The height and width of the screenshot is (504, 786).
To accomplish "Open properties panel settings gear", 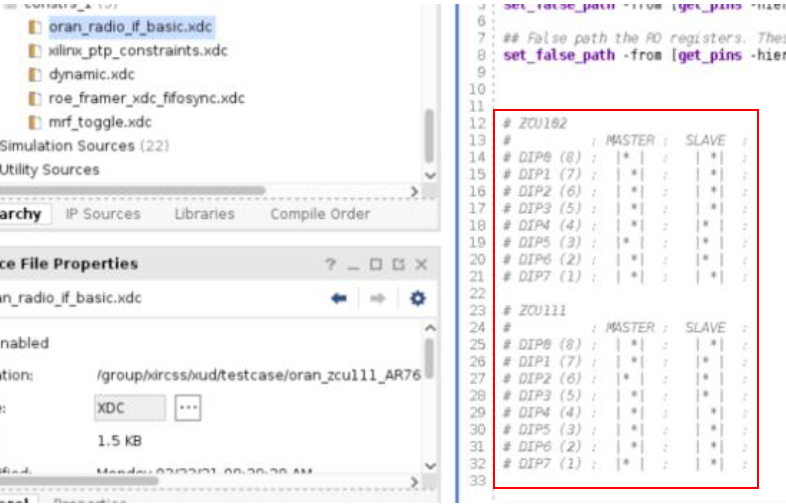I will [417, 298].
